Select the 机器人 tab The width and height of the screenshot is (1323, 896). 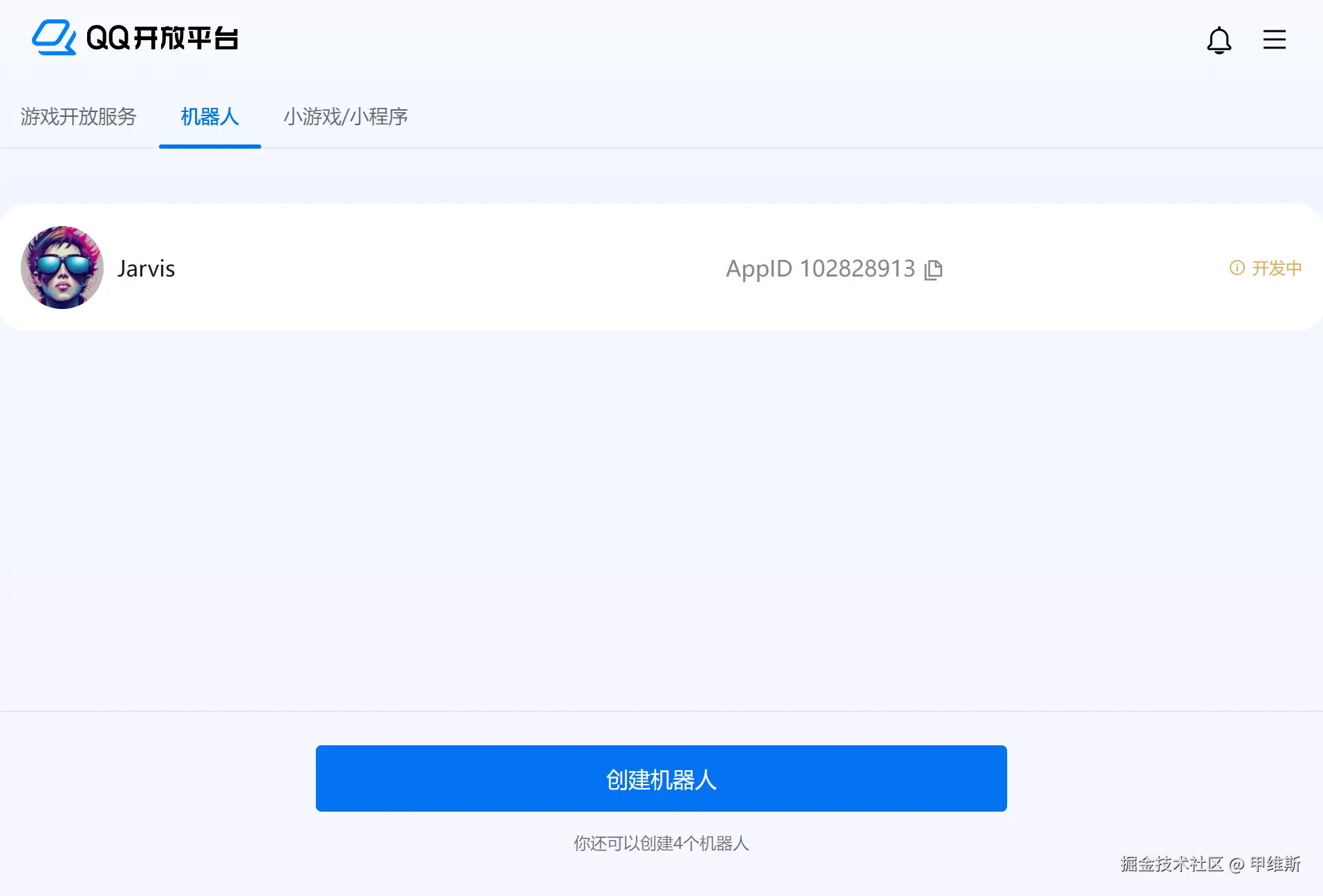click(209, 116)
